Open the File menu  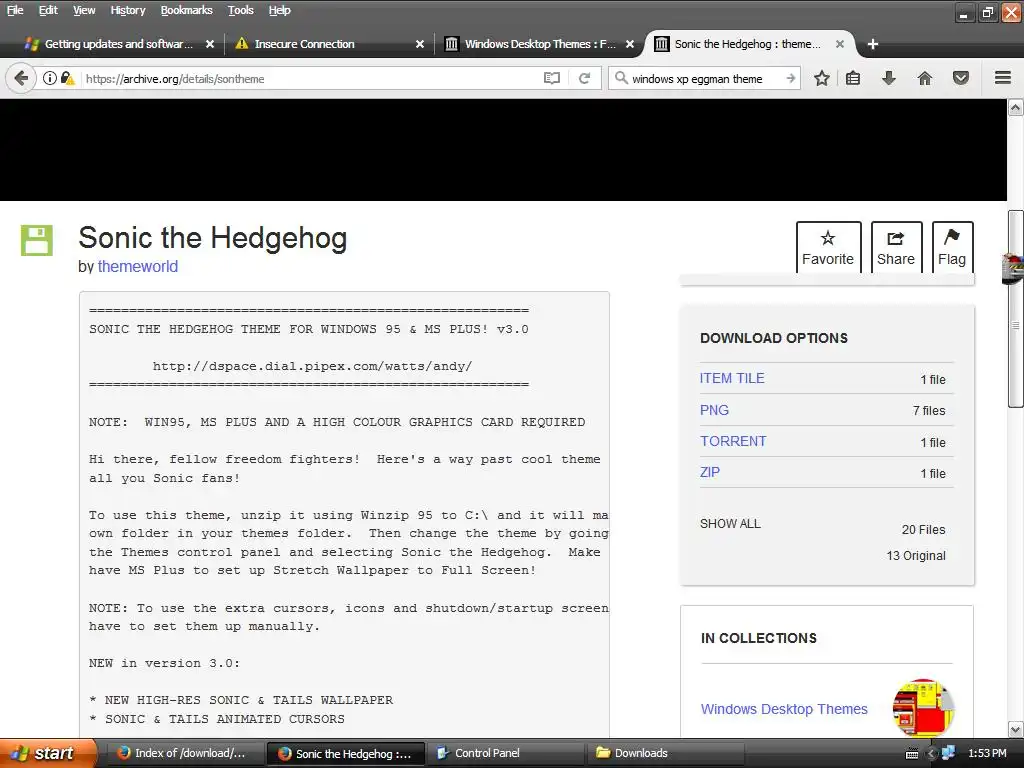(15, 10)
